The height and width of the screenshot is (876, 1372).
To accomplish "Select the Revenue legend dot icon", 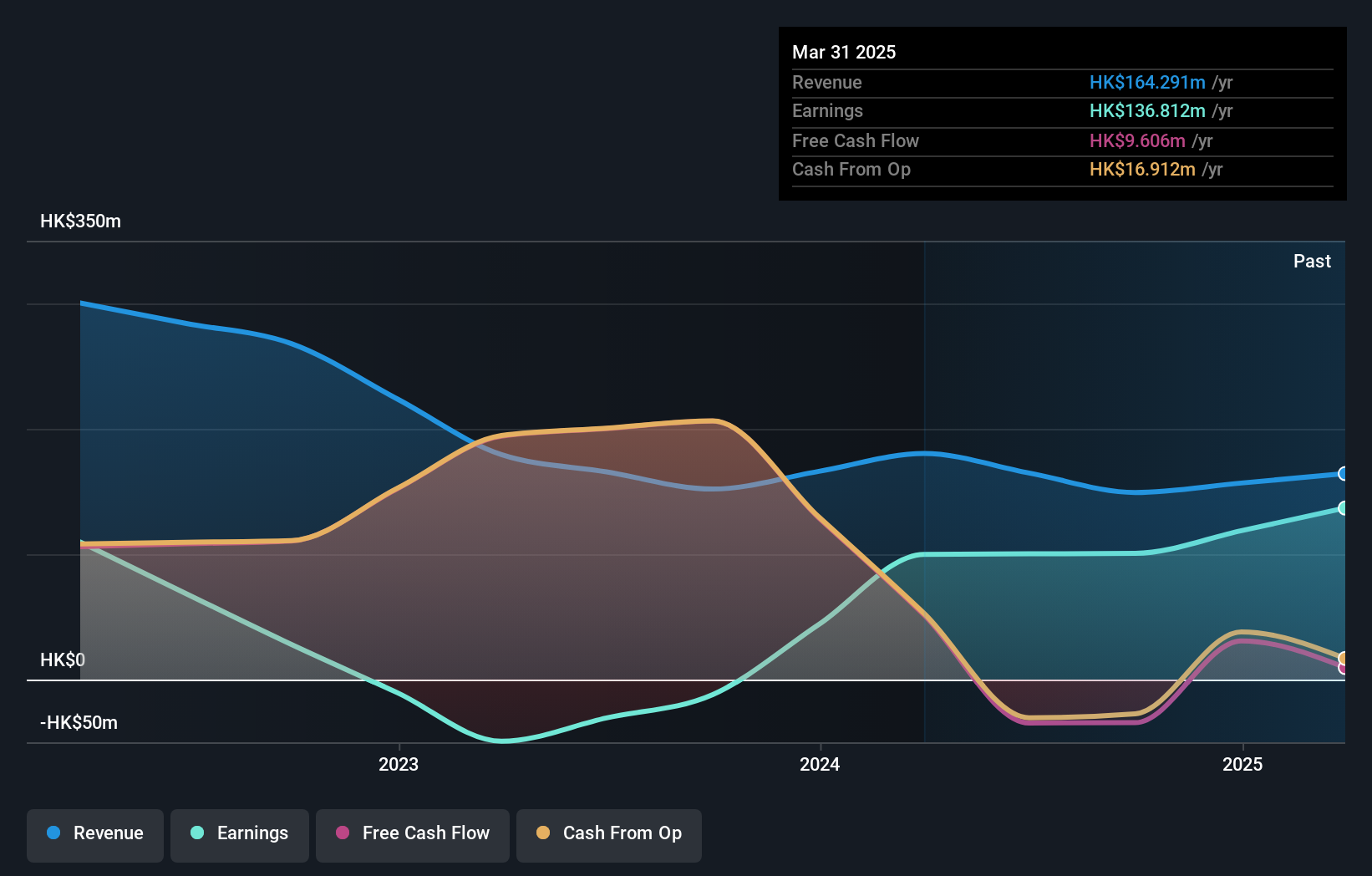I will (x=55, y=833).
